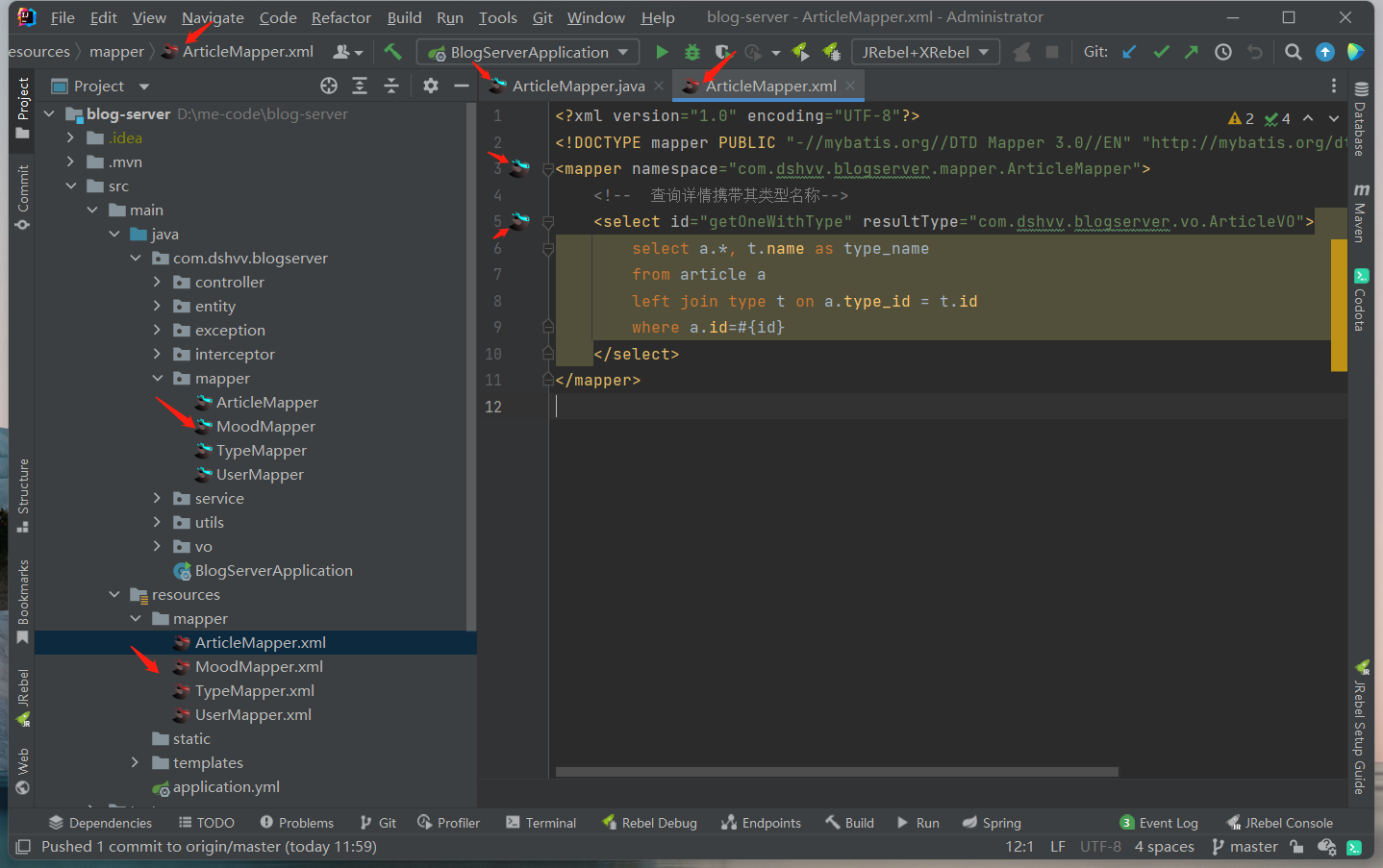Image resolution: width=1383 pixels, height=868 pixels.
Task: Toggle the Maven tool window
Action: coord(1360,213)
